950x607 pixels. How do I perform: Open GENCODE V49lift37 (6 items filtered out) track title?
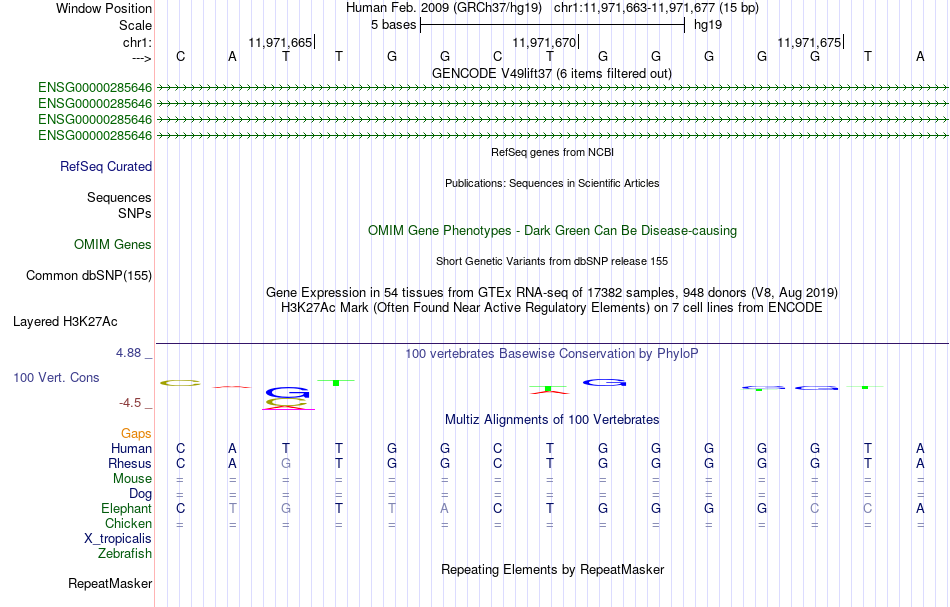click(x=552, y=73)
